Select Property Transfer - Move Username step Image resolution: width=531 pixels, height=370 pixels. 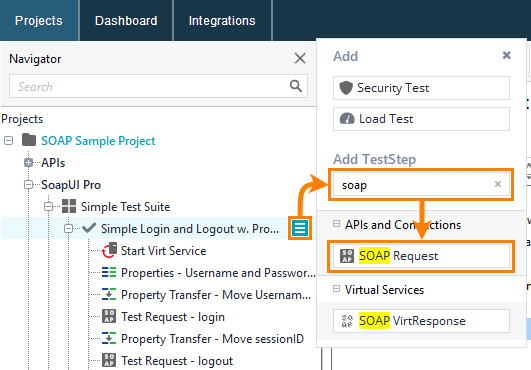point(216,295)
